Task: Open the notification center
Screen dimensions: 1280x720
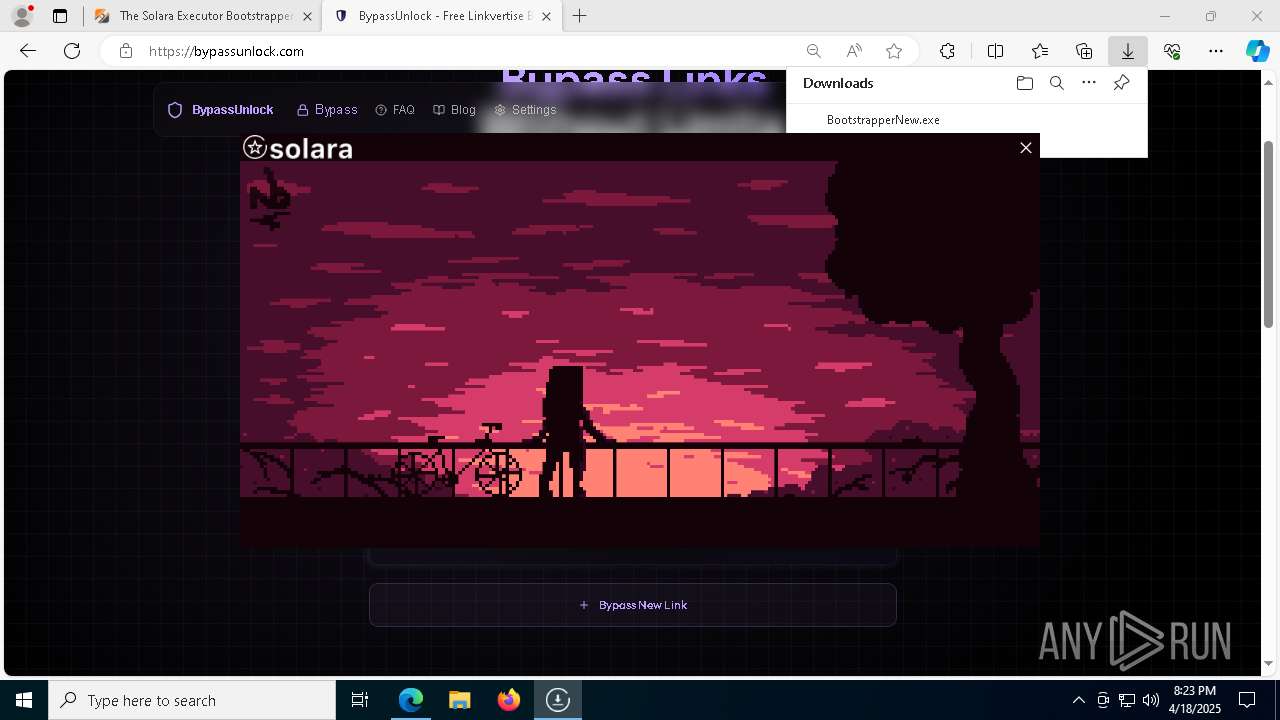Action: 1247,700
